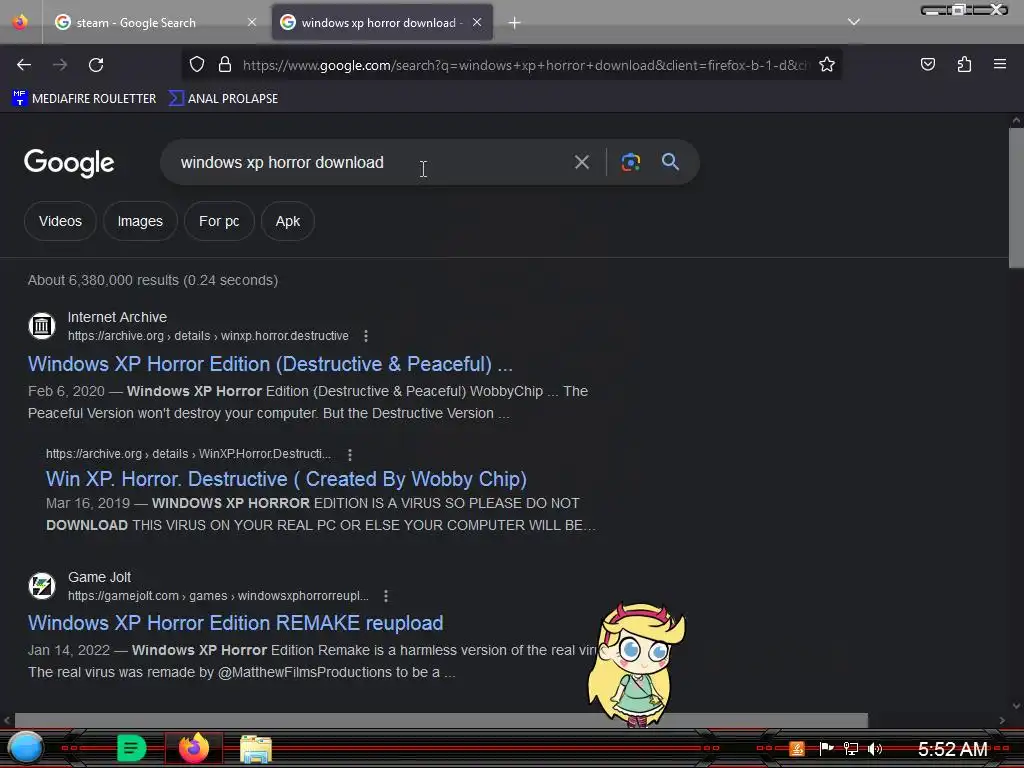Search by image with camera icon
1024x768 pixels.
[630, 162]
